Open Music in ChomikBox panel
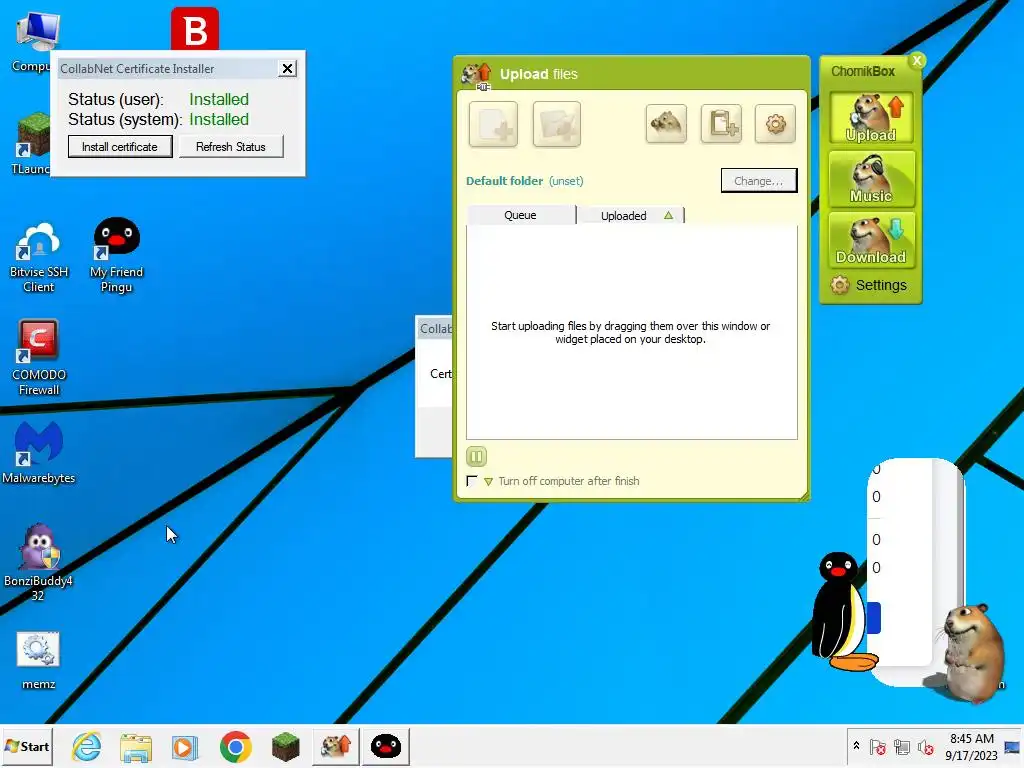 871,179
